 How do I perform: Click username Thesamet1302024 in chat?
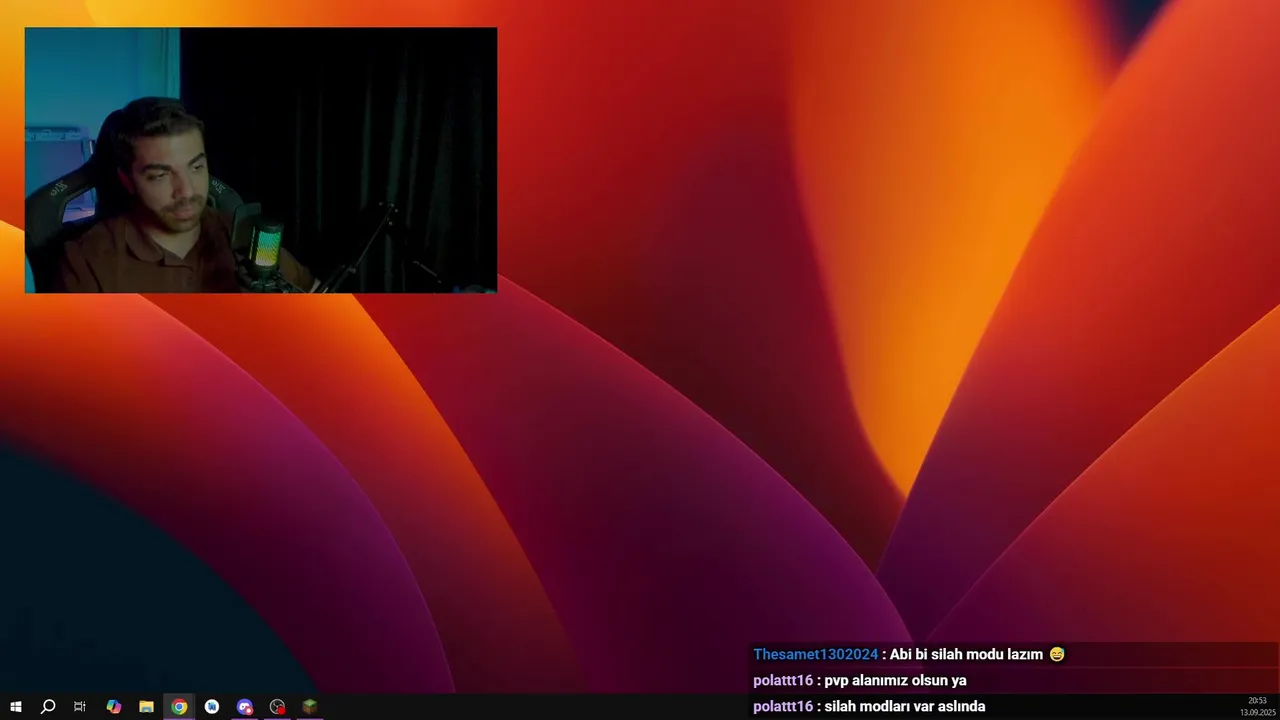coord(815,654)
